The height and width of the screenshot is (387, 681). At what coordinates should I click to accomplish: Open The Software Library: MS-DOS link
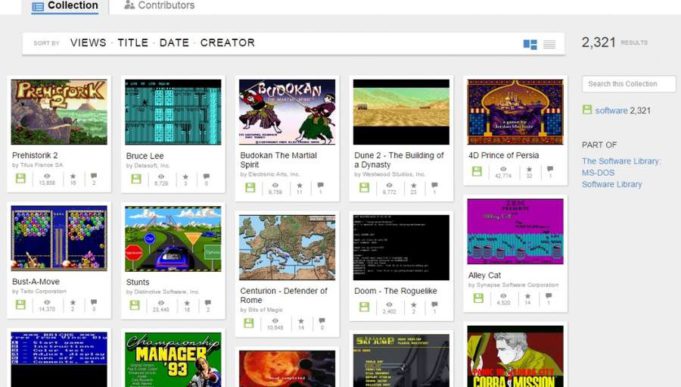pos(621,167)
